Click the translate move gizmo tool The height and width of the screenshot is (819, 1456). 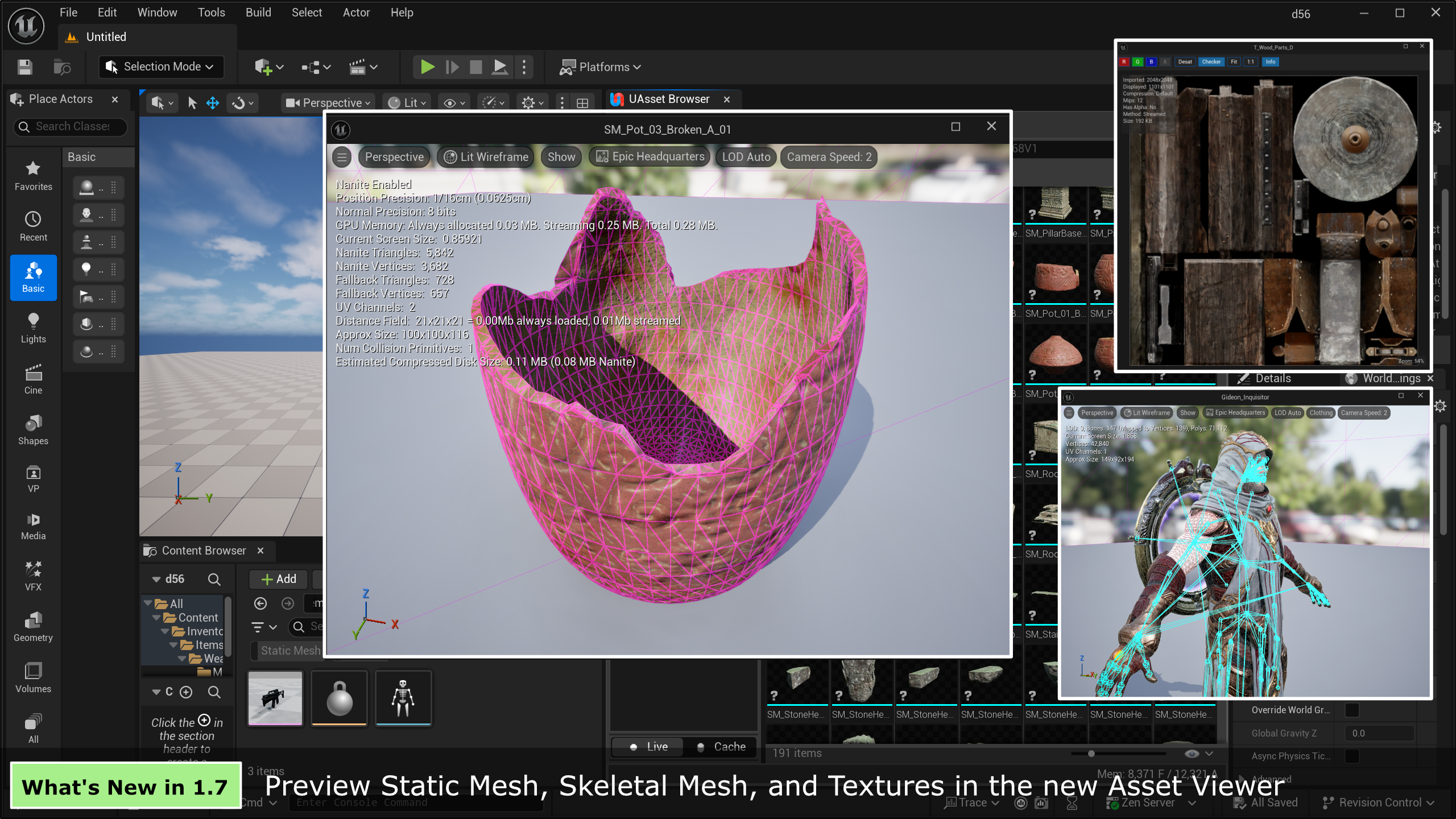point(213,103)
